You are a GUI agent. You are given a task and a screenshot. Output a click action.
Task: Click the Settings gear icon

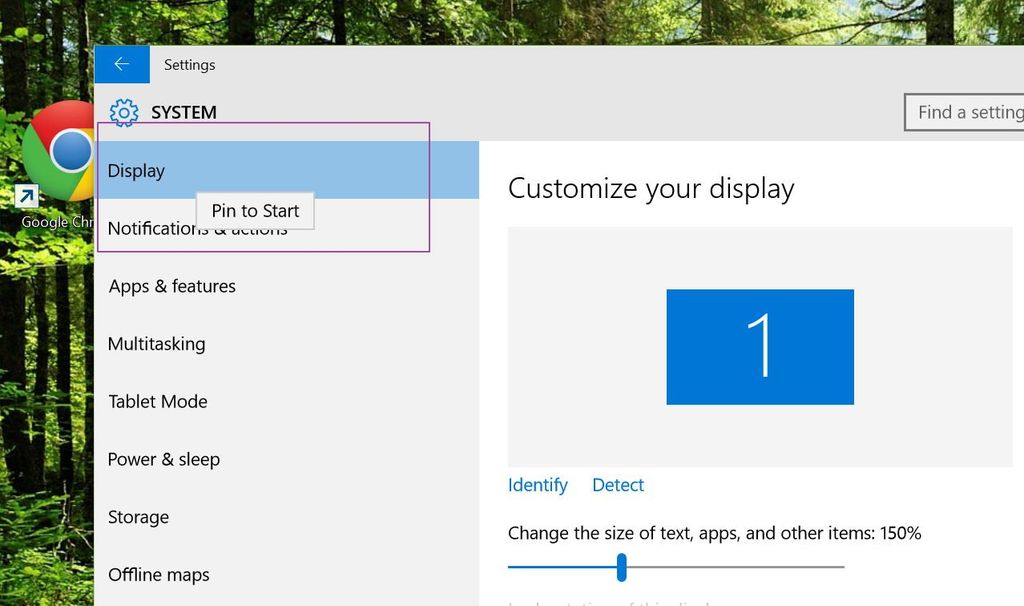[123, 112]
